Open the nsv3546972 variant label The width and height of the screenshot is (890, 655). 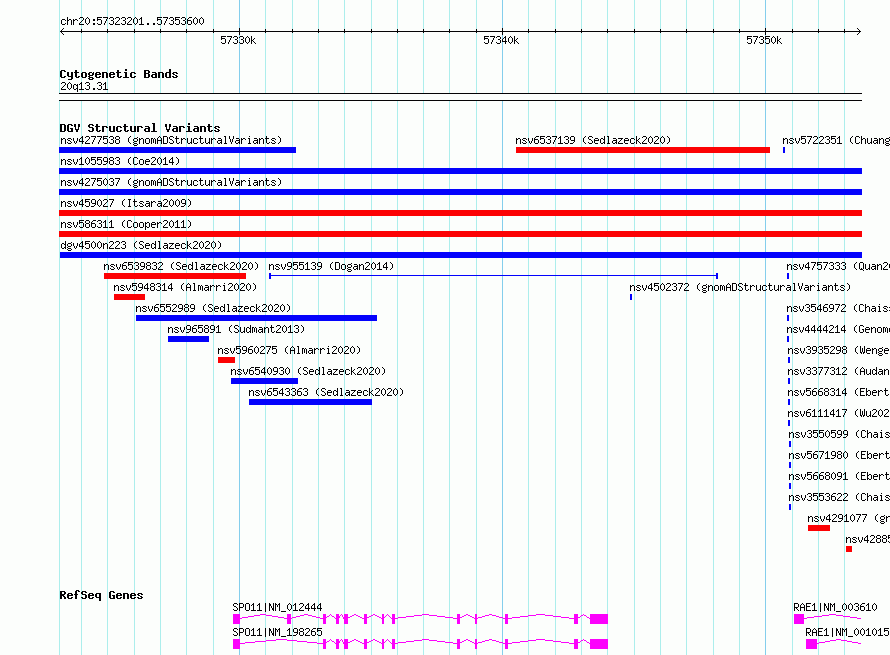pos(838,308)
